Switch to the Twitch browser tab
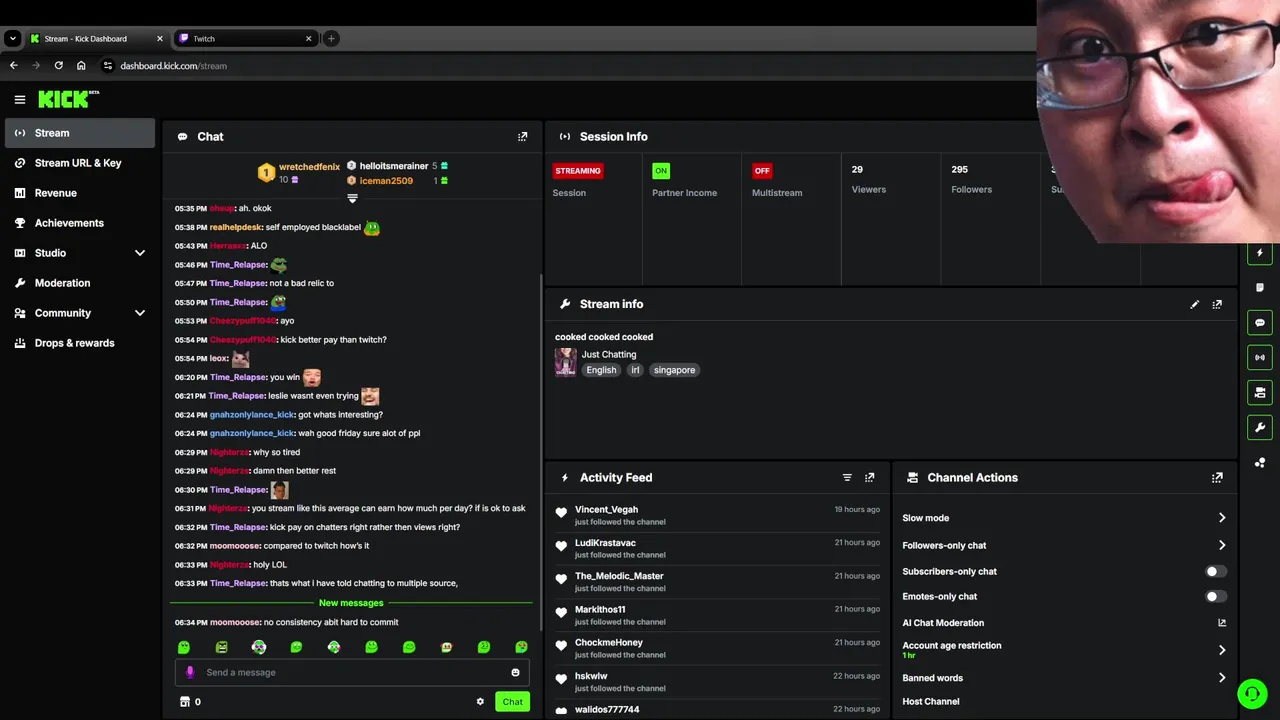Screen dimensions: 1280x720 (245, 38)
